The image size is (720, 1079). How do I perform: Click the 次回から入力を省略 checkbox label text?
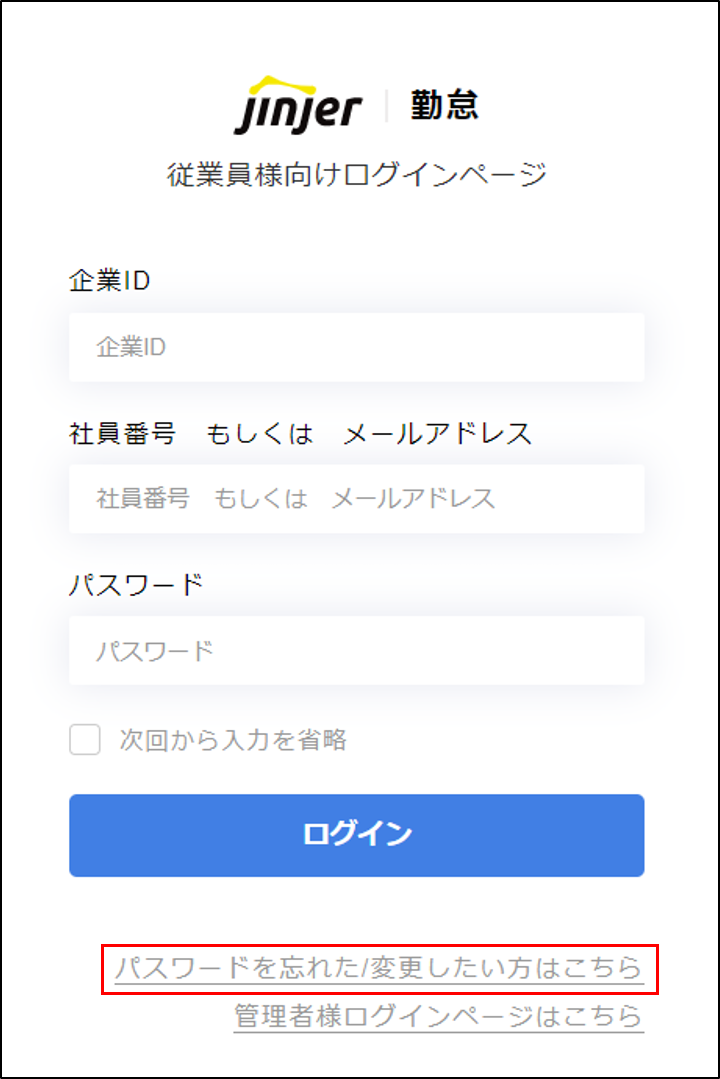tap(233, 741)
